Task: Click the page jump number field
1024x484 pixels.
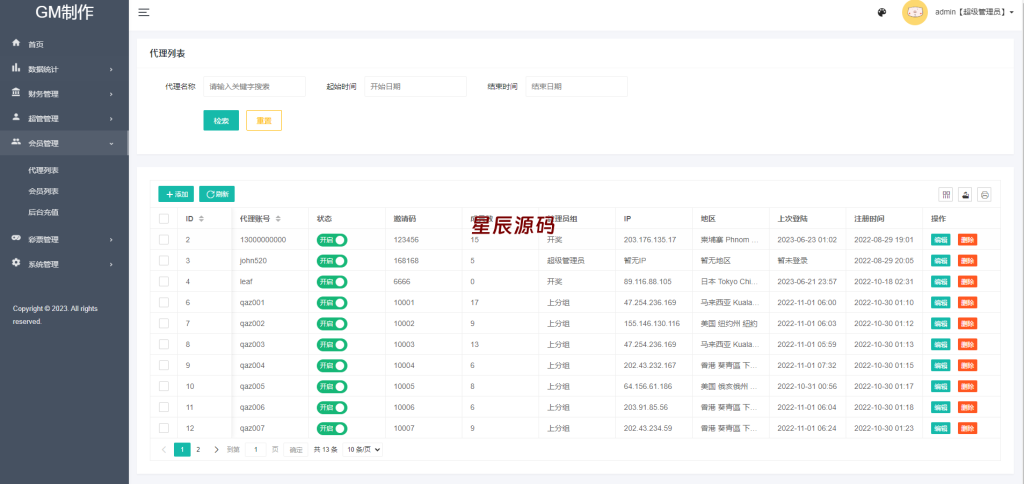Action: [x=255, y=449]
